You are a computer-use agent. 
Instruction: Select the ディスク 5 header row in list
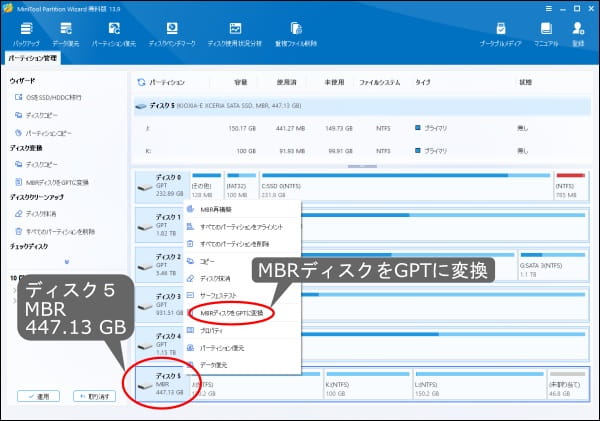362,106
